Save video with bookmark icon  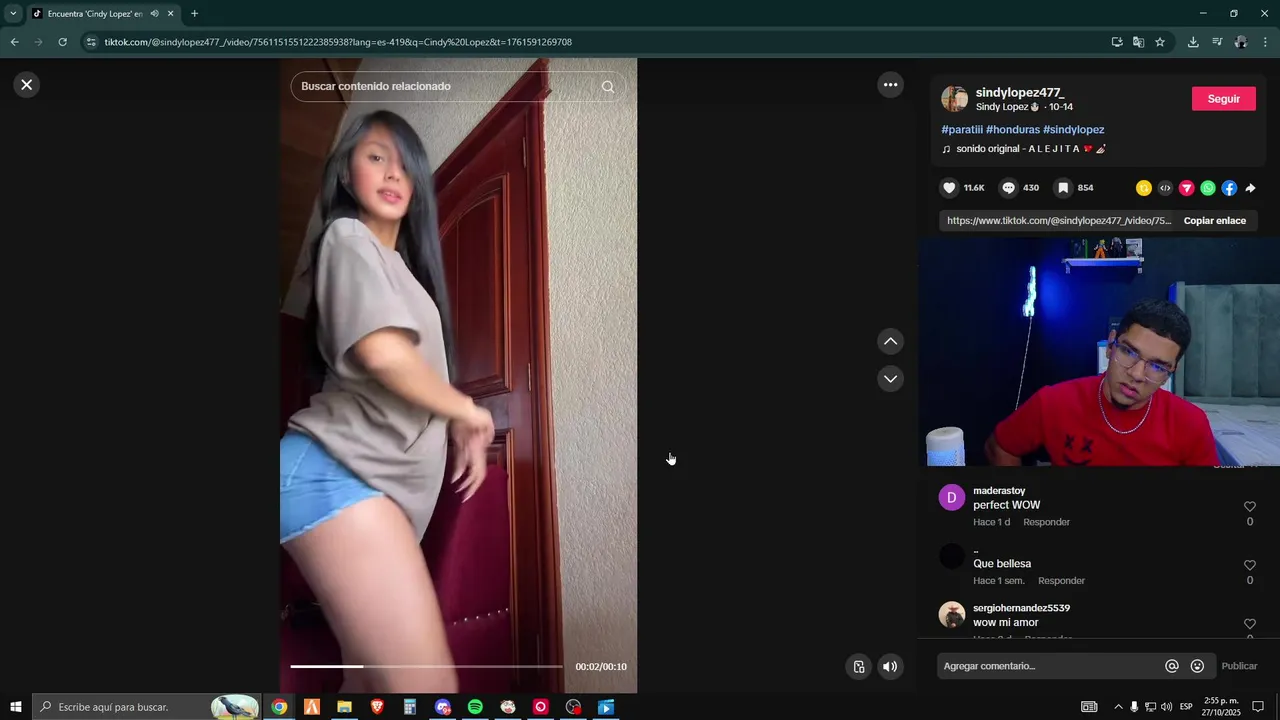tap(1063, 188)
